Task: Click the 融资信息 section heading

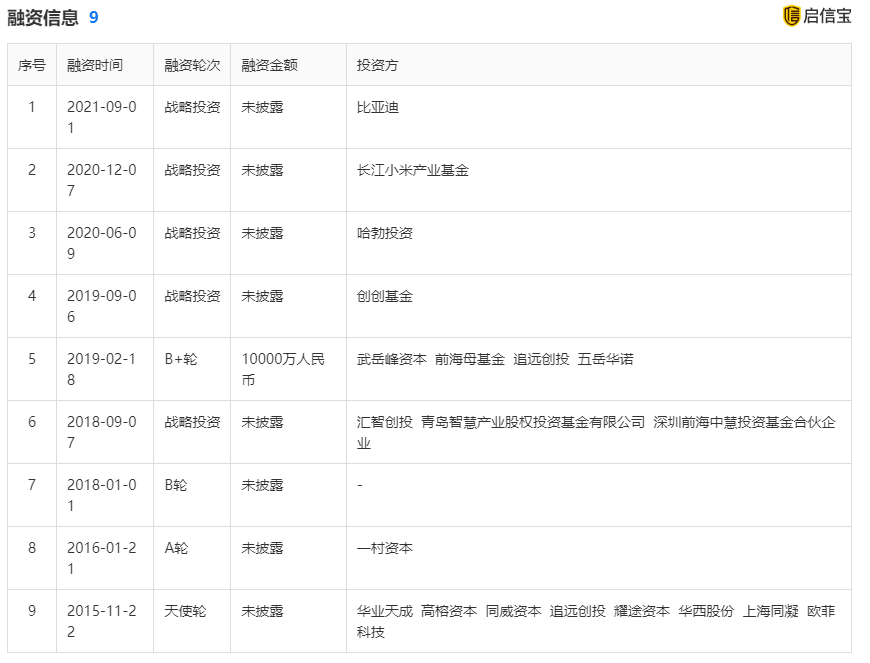Action: coord(43,17)
